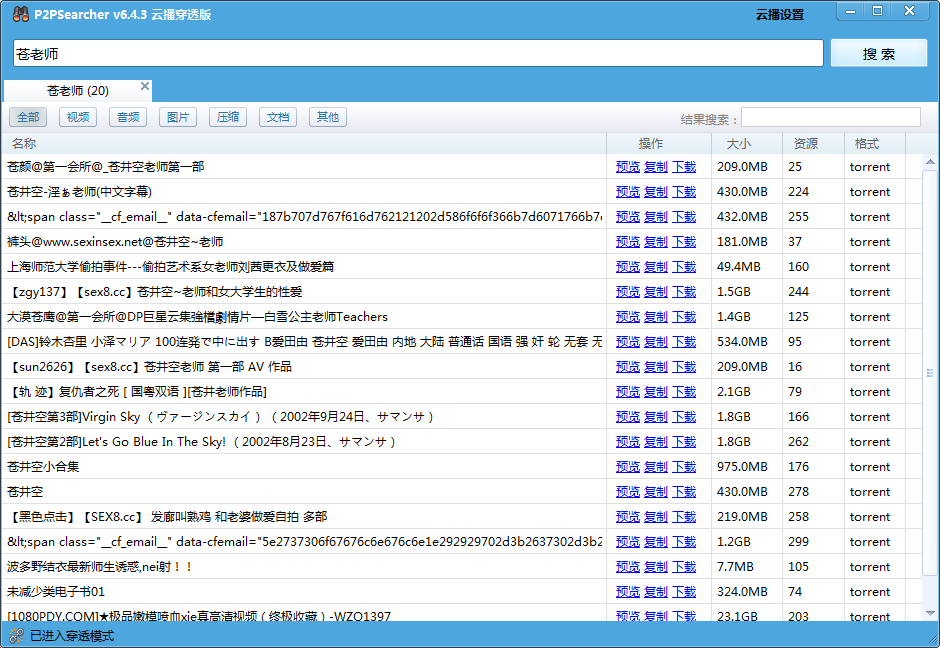The image size is (940, 648).
Task: Focus the 结果搜索 filter field
Action: 830,117
